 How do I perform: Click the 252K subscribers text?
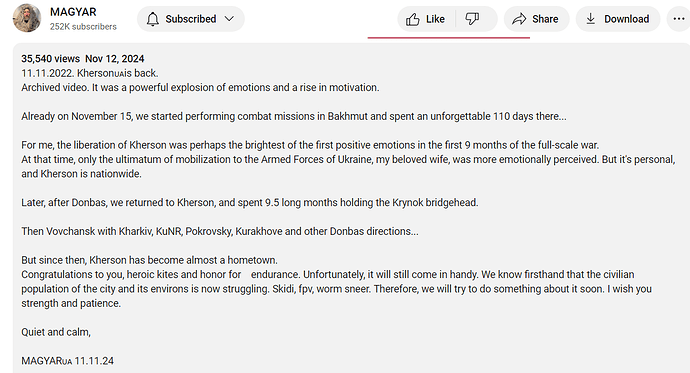83,27
